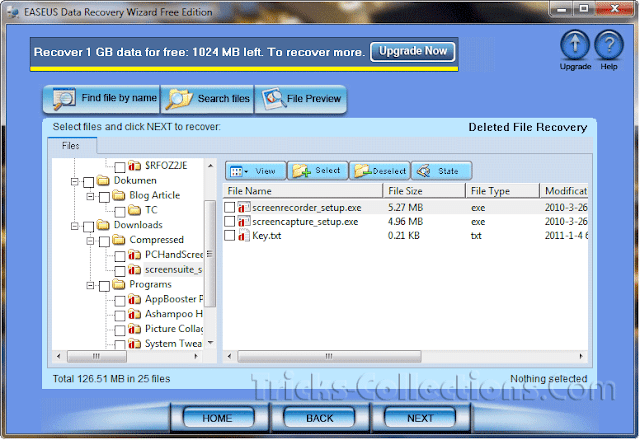Viewport: 640px width, 440px height.
Task: Sort by the File Name column header
Action: (x=303, y=191)
